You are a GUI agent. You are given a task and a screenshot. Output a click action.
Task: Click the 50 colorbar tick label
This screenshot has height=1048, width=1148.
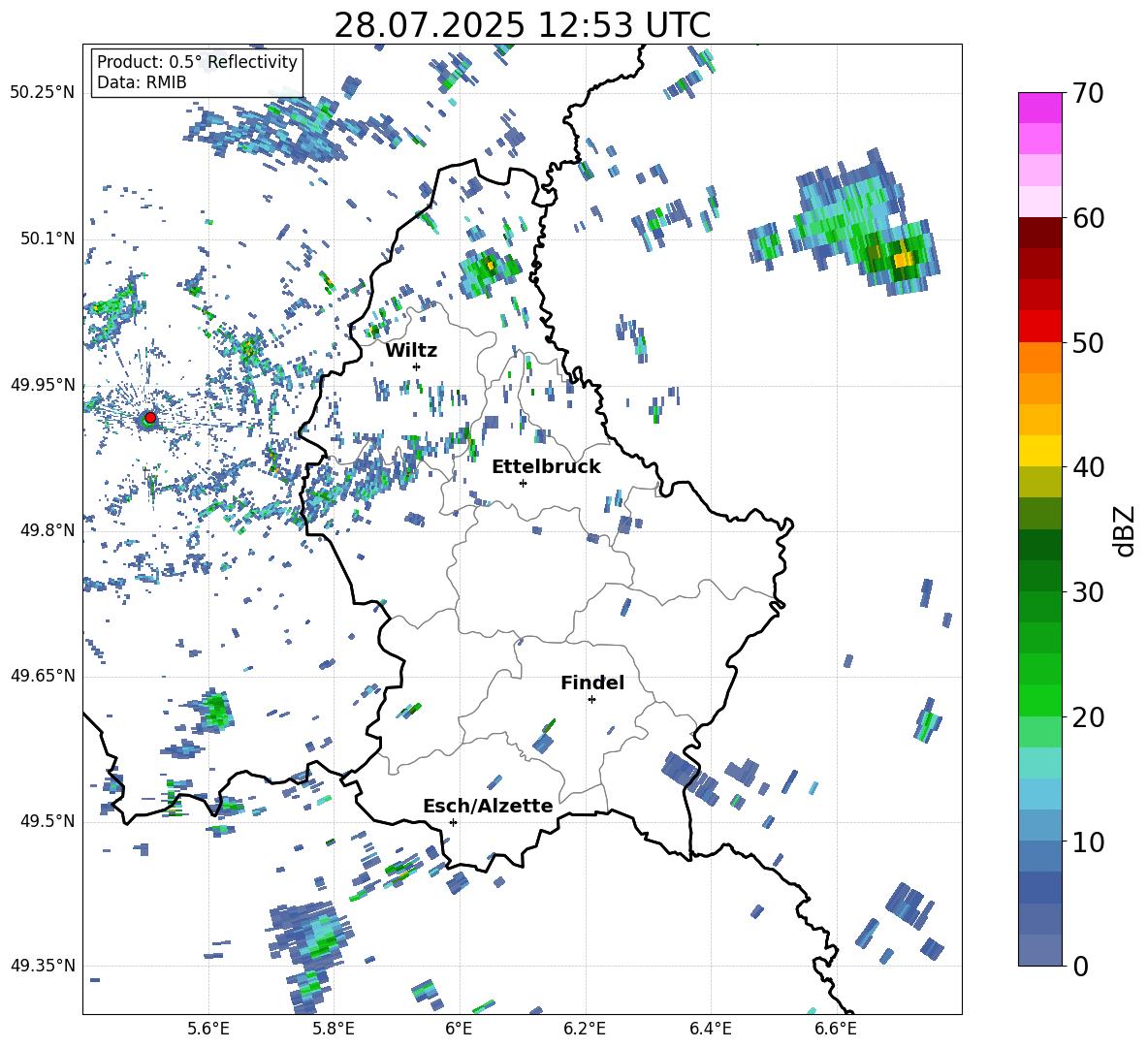tap(1087, 342)
